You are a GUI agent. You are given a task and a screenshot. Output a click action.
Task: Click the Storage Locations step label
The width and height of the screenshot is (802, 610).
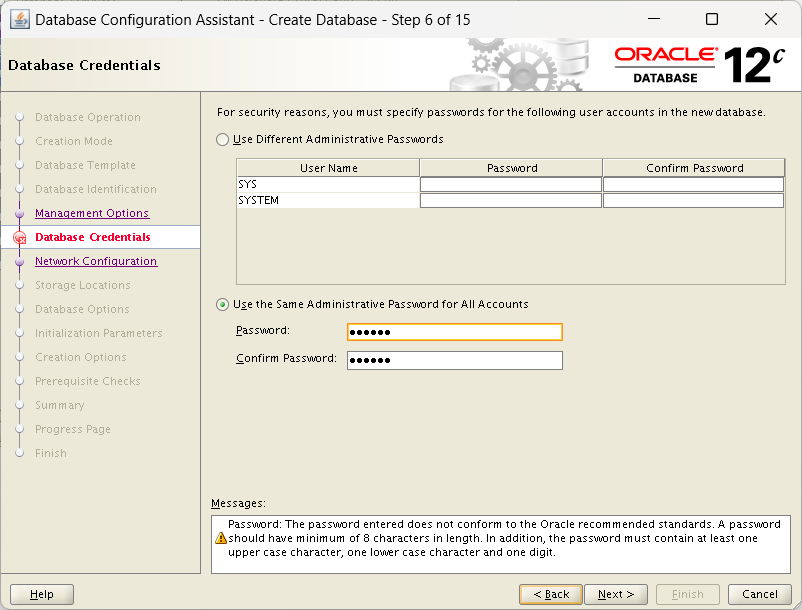tap(83, 285)
